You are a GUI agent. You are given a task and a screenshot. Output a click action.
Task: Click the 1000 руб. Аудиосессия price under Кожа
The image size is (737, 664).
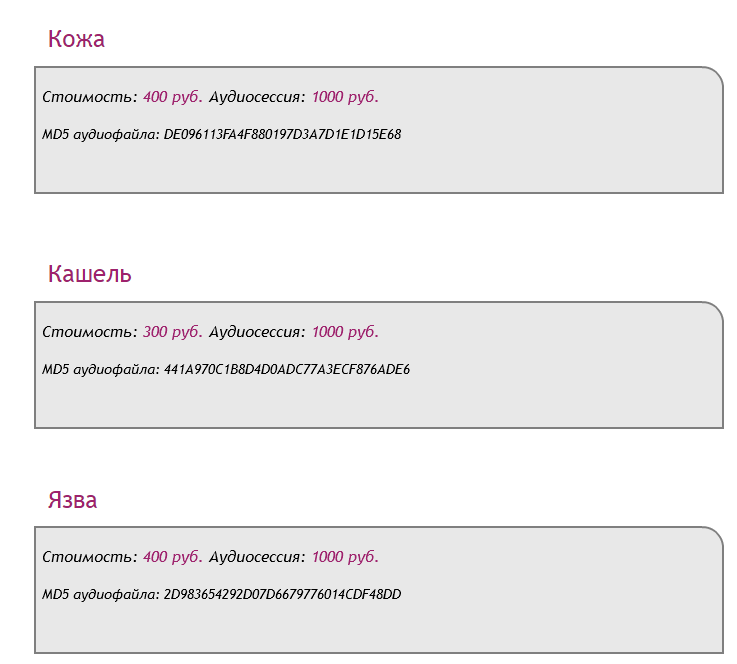click(x=345, y=97)
